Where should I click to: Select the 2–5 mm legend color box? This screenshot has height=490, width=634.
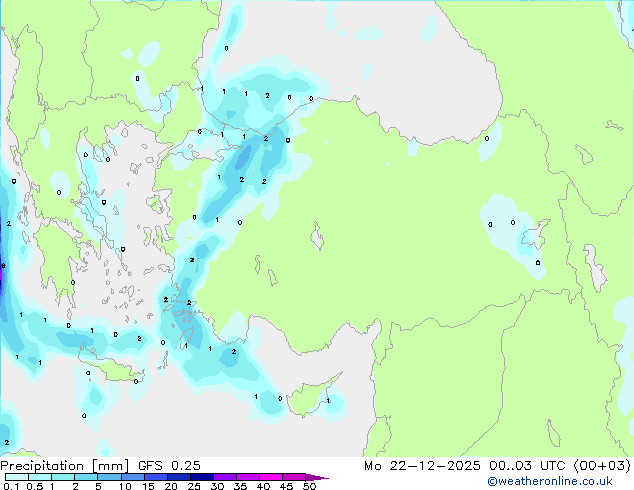[x=86, y=477]
